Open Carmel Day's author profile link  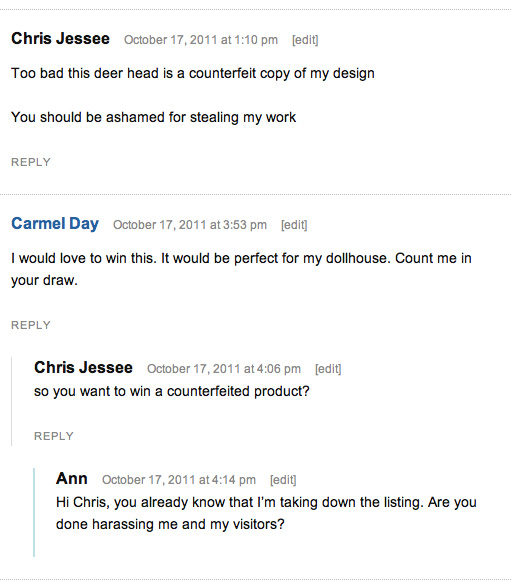coord(55,224)
